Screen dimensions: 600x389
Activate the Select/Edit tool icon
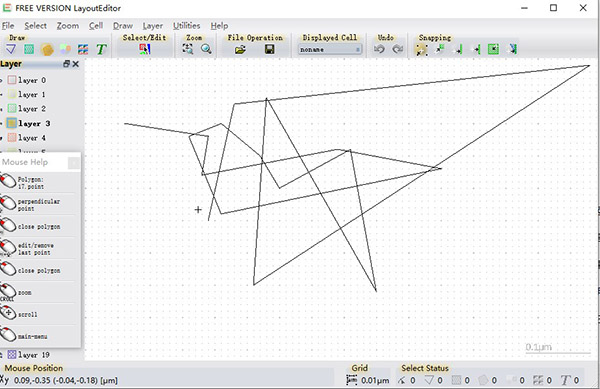pos(145,49)
